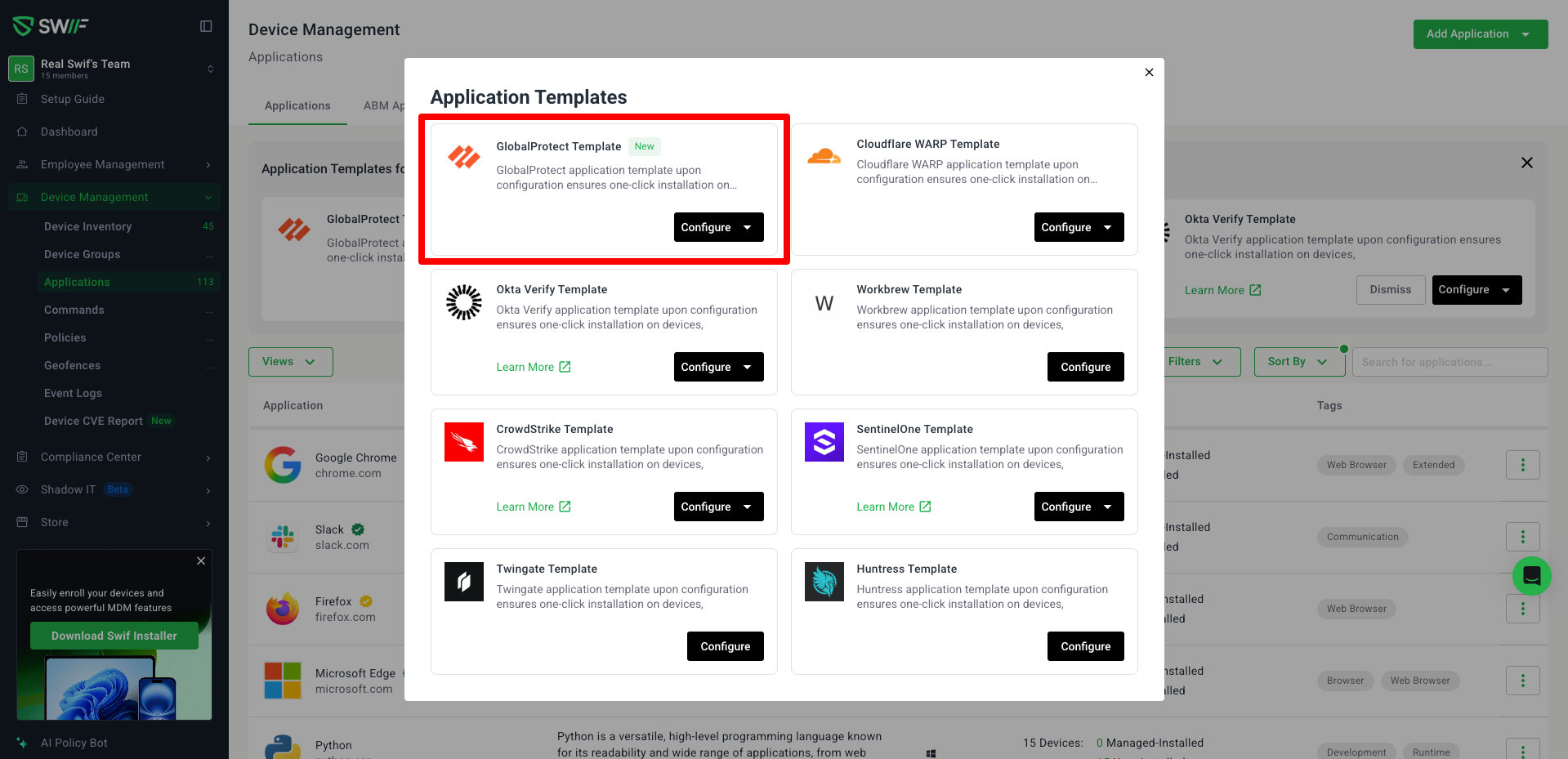Click the GlobalProtect logo icon in modal
Image resolution: width=1568 pixels, height=759 pixels.
463,157
